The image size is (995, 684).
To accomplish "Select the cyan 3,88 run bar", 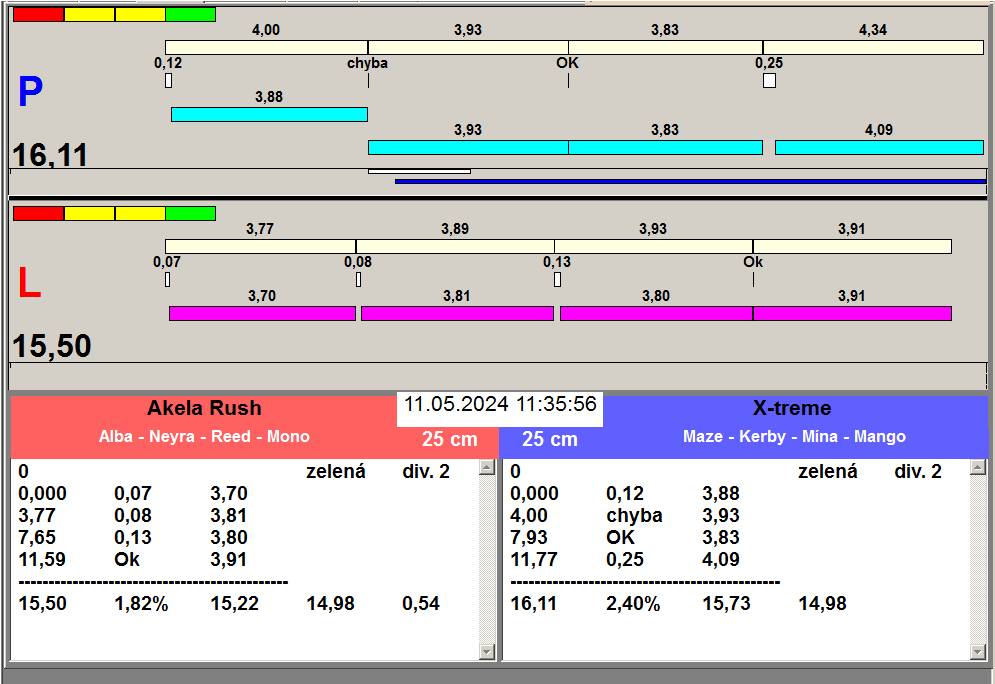I will (269, 114).
